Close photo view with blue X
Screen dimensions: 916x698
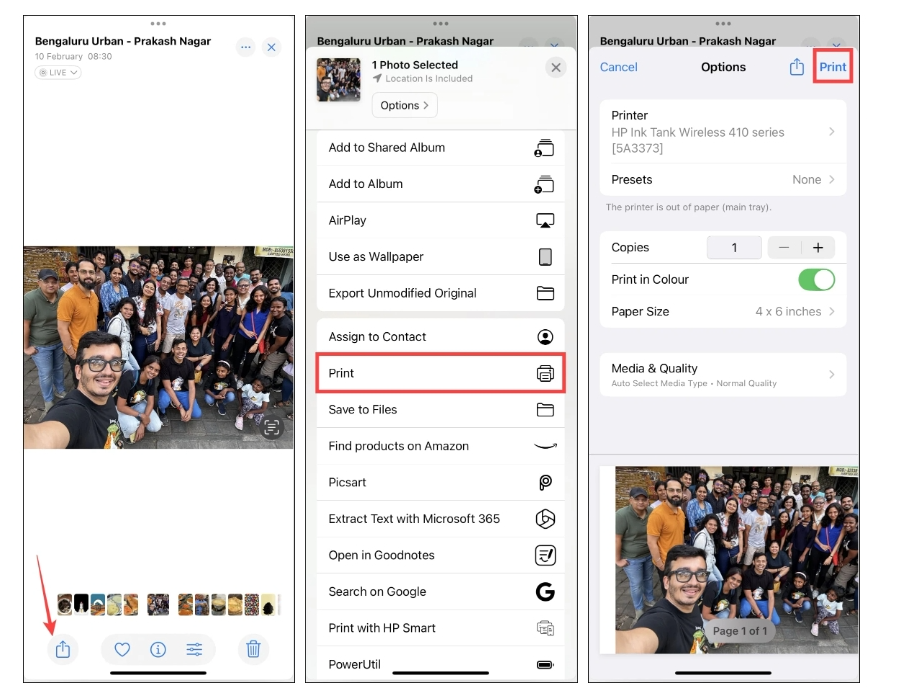[272, 47]
